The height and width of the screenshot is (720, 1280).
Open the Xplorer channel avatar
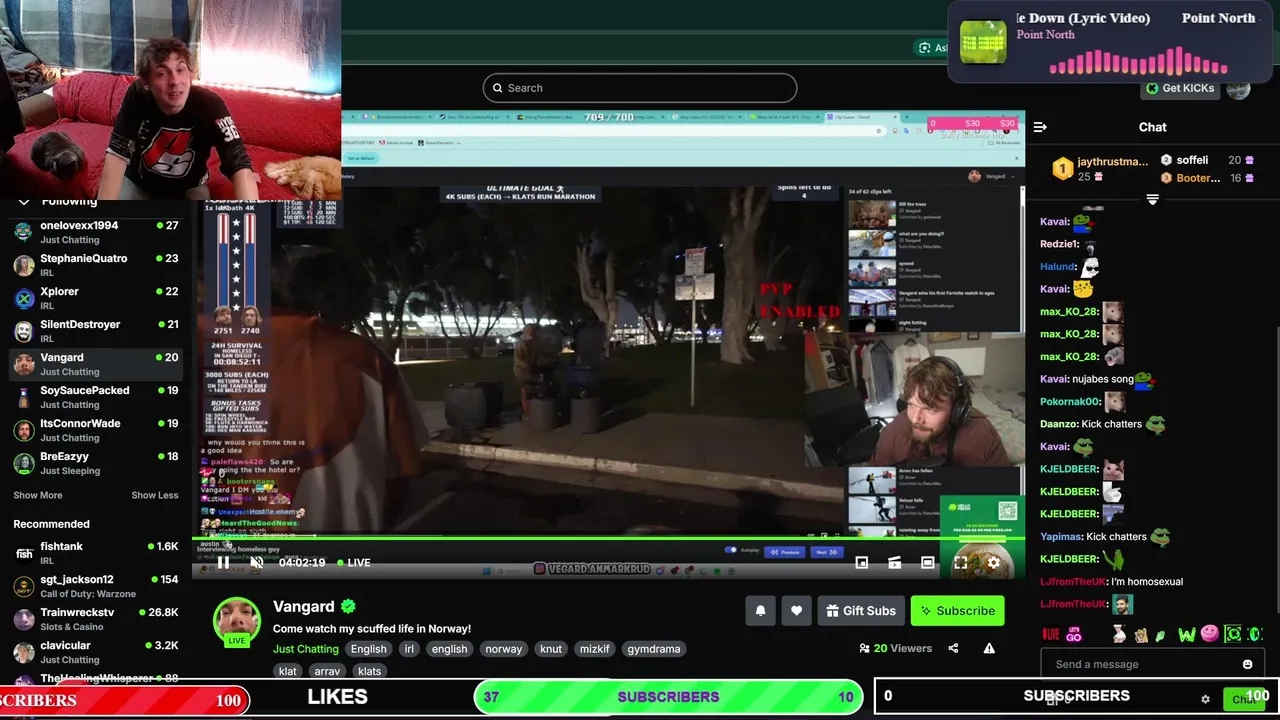pyautogui.click(x=24, y=298)
